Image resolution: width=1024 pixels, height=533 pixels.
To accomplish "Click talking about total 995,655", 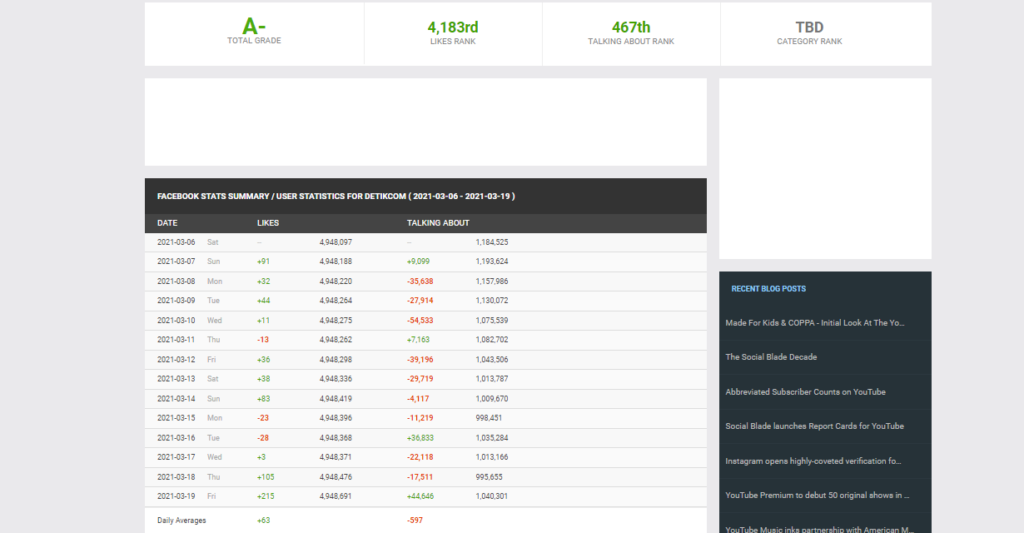I will click(488, 477).
